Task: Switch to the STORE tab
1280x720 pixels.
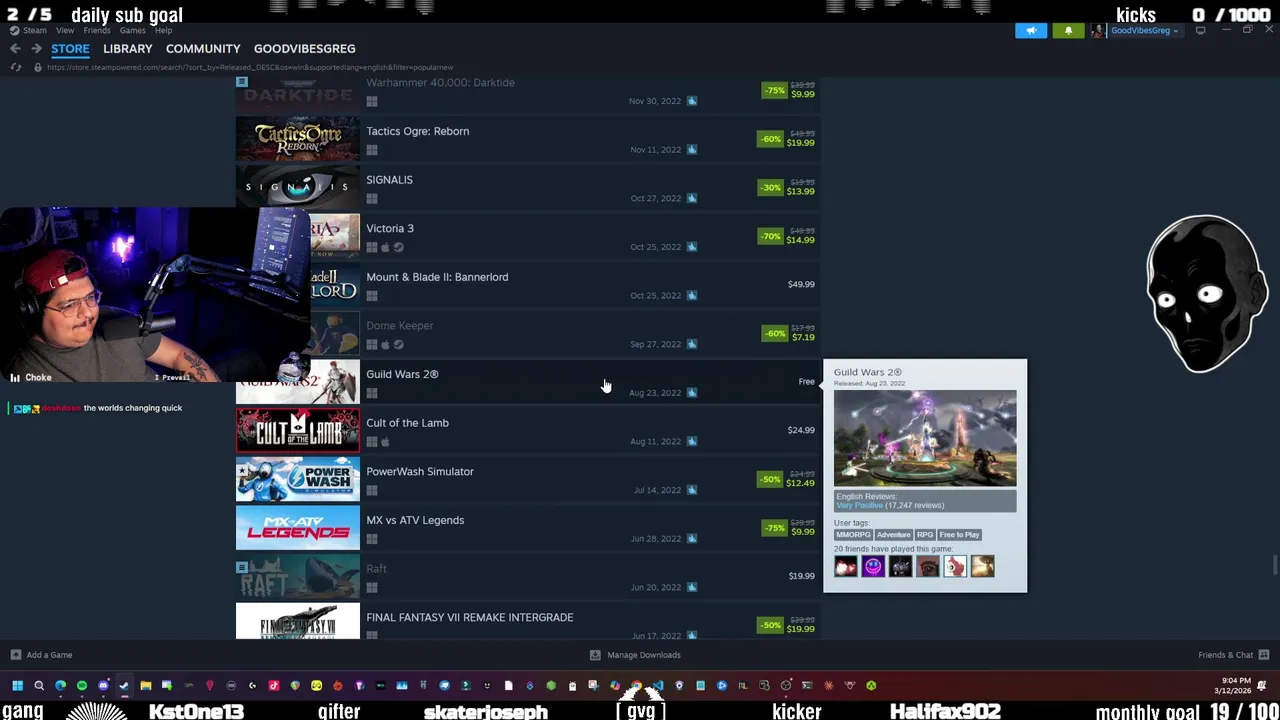Action: 70,48
